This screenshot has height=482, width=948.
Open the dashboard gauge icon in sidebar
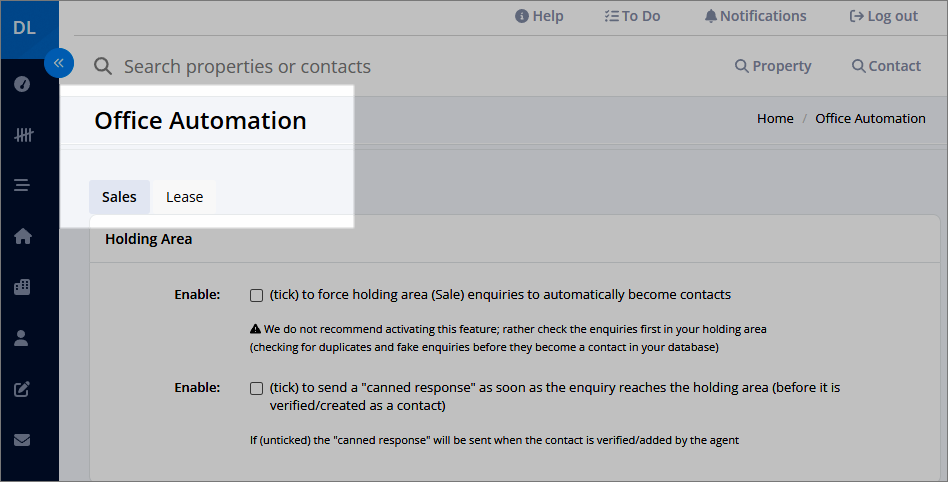click(x=22, y=83)
